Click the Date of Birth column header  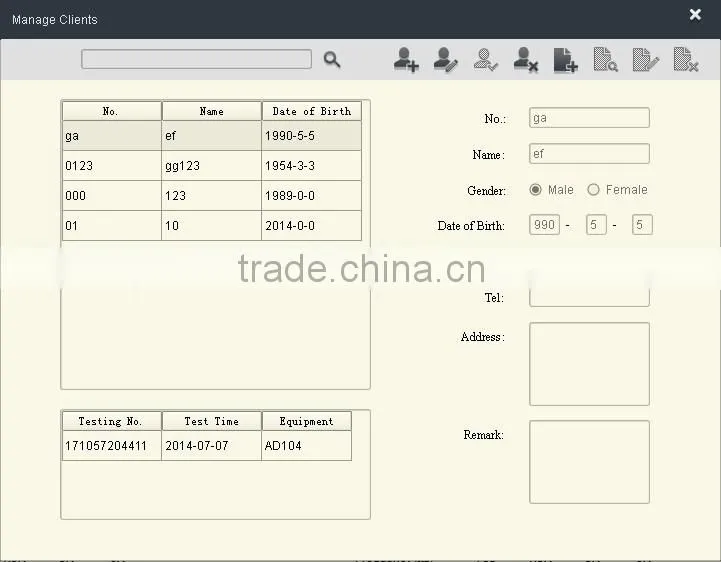coord(311,111)
